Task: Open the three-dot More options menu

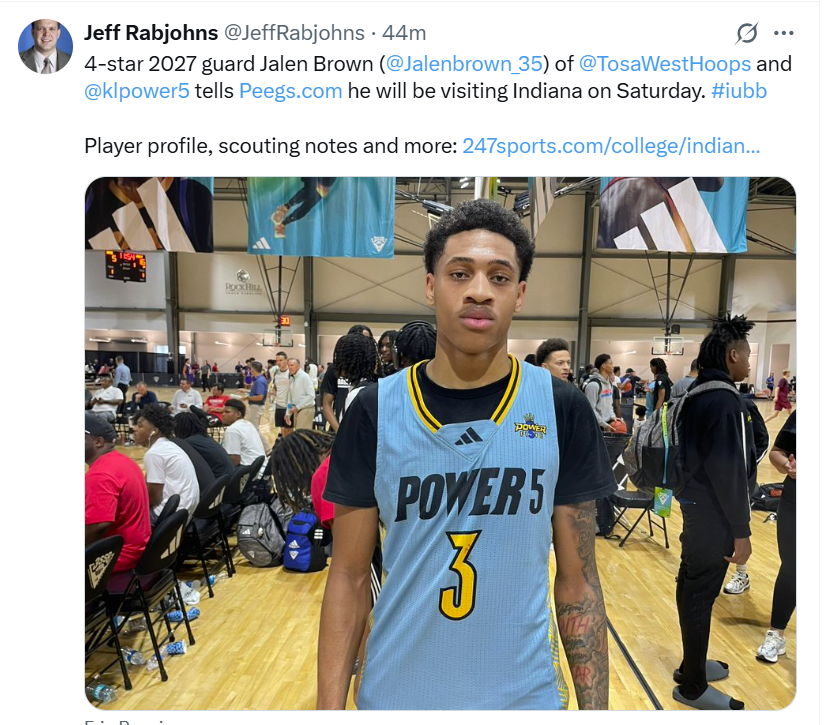Action: click(783, 33)
